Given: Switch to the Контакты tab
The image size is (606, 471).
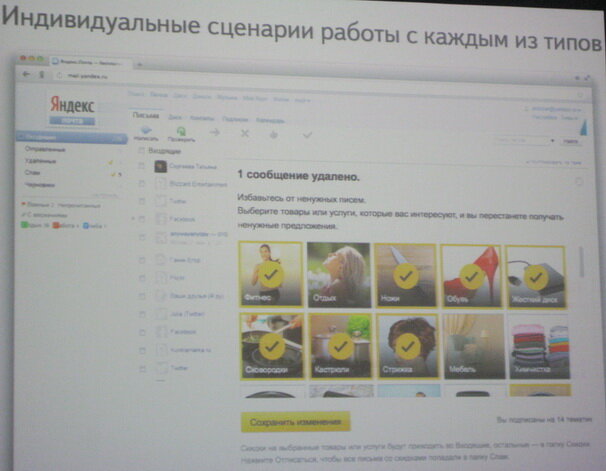Looking at the screenshot, I should (x=202, y=118).
